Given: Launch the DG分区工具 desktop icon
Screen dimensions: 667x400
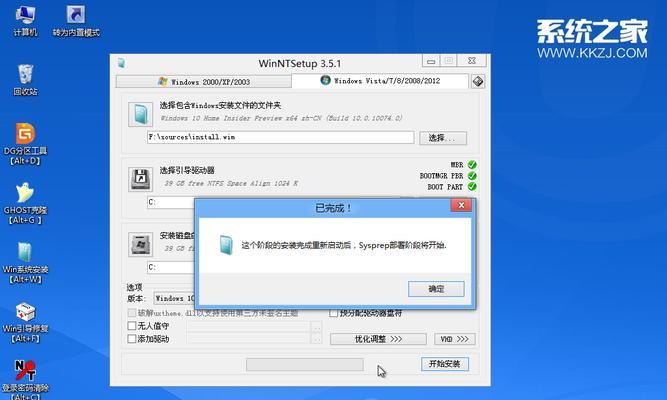Looking at the screenshot, I should [x=26, y=144].
